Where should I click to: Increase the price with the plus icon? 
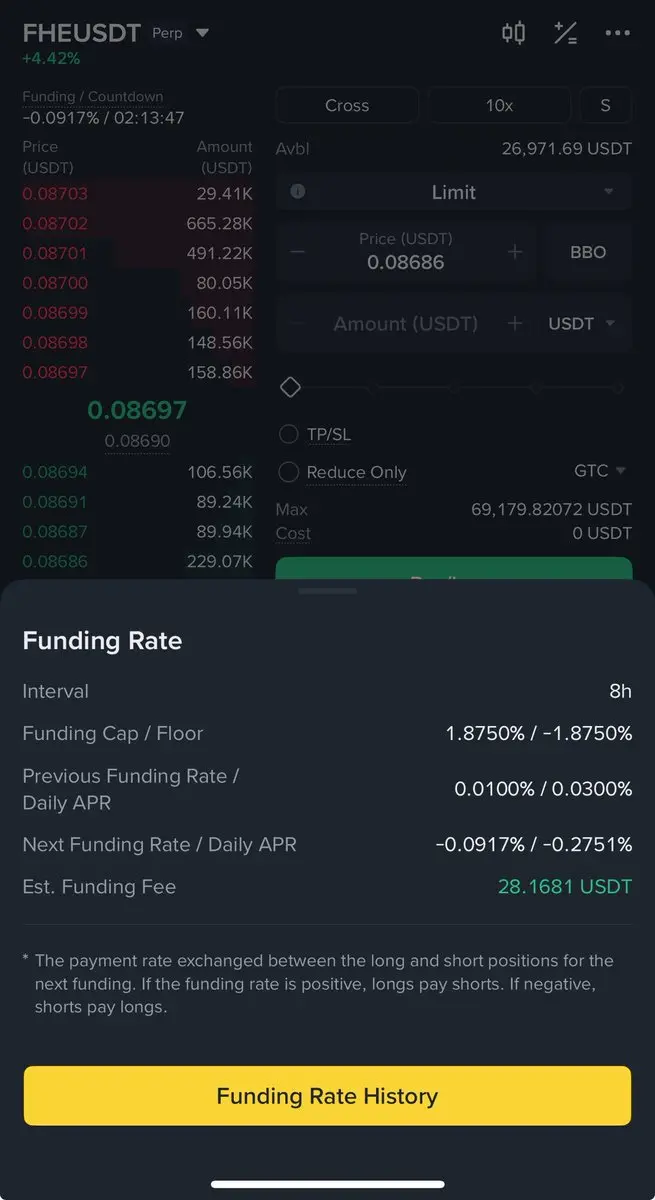515,252
